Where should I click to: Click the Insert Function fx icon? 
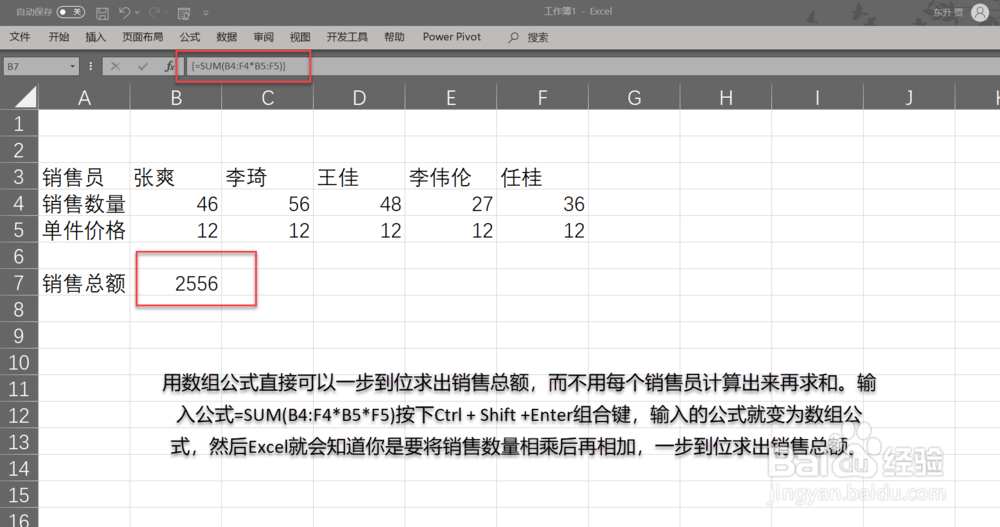pos(169,66)
